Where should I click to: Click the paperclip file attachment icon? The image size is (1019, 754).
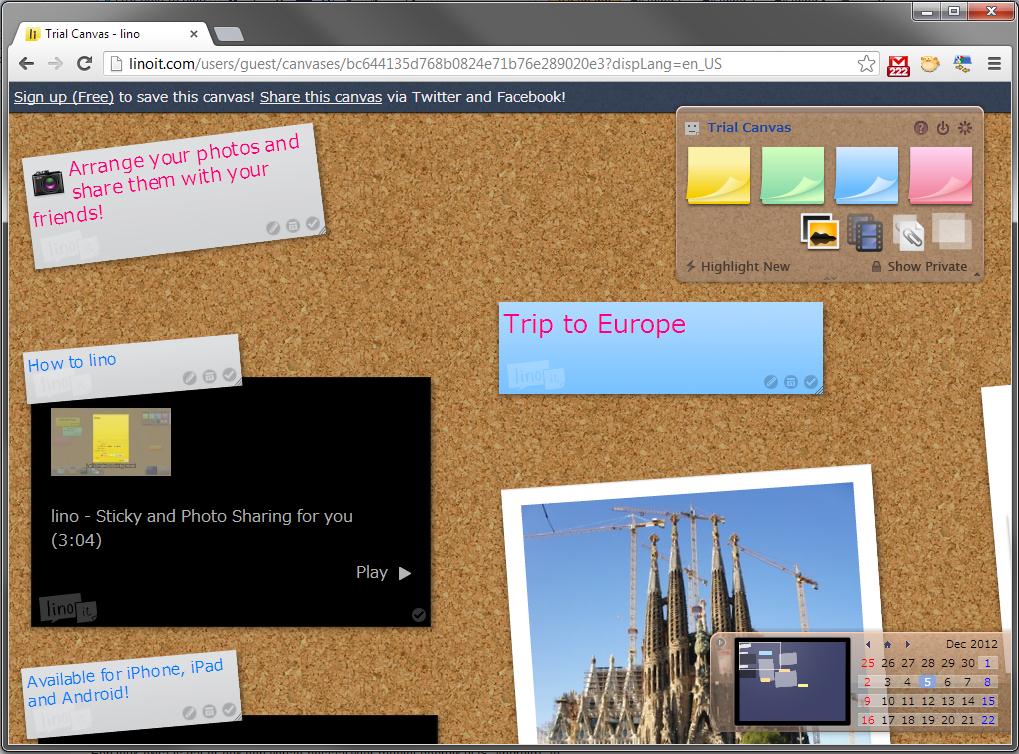(x=908, y=234)
